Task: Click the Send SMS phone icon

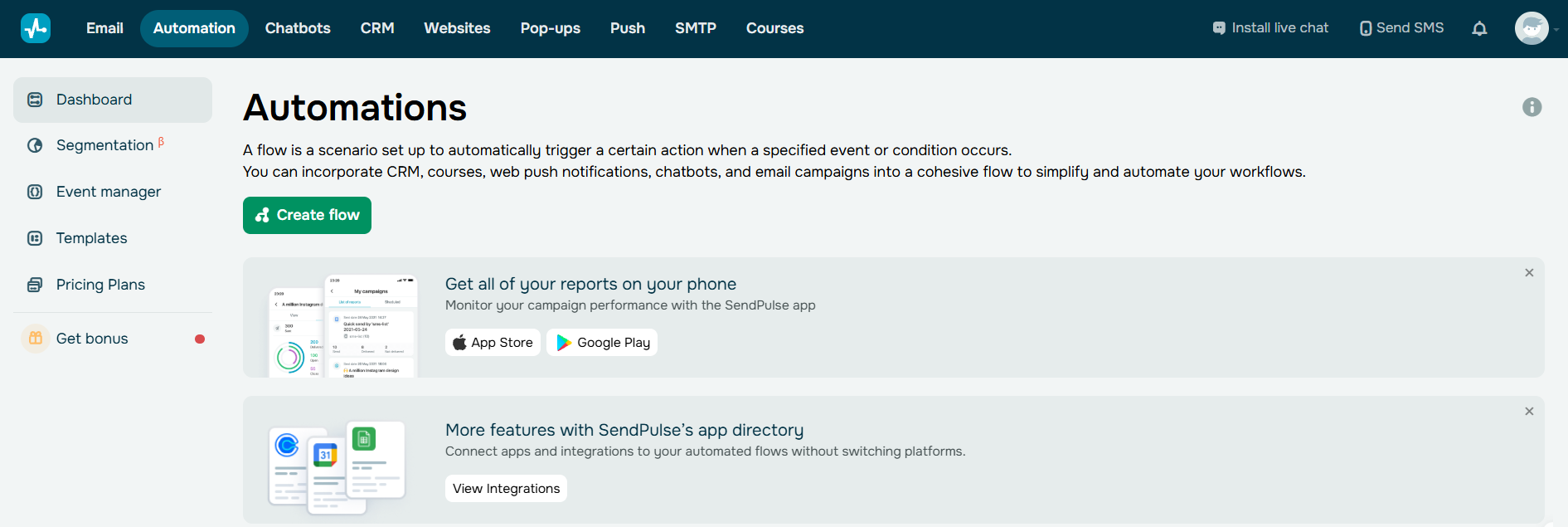Action: click(1366, 28)
